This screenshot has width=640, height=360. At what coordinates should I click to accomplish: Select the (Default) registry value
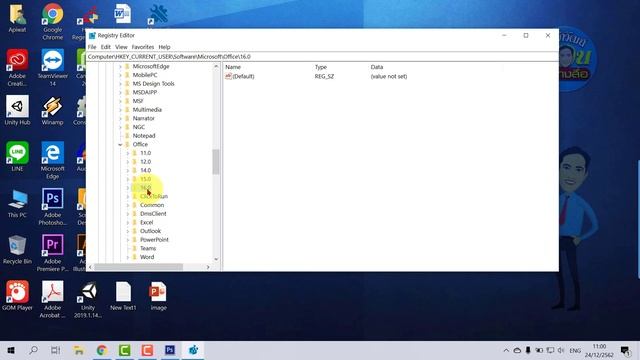click(x=243, y=76)
